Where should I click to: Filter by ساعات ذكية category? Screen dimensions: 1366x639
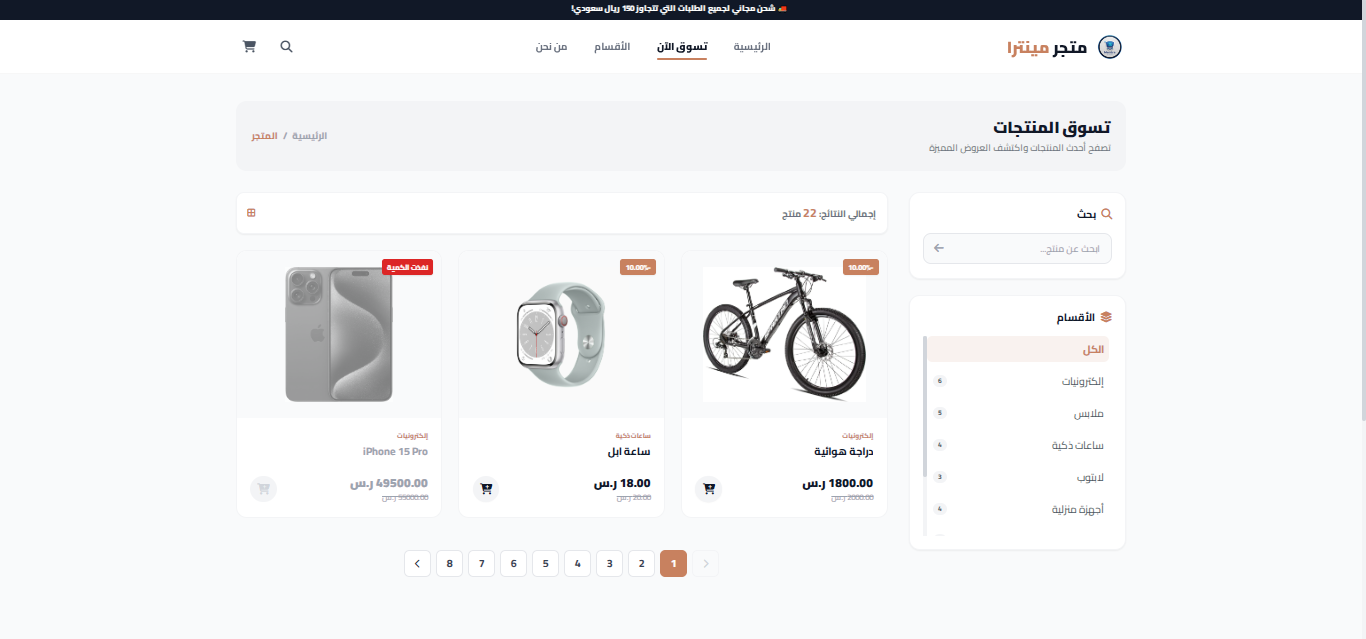(x=1018, y=445)
